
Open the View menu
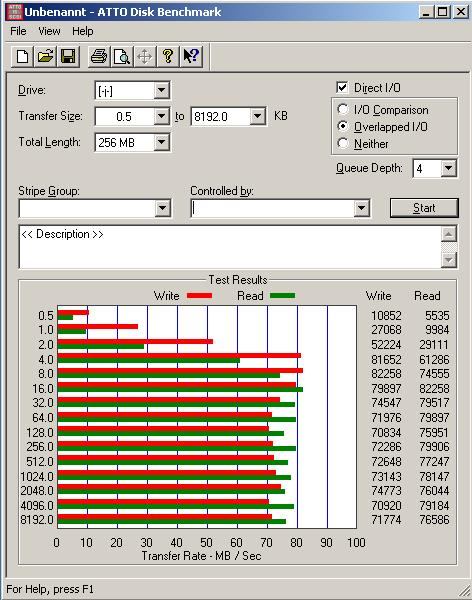(x=49, y=31)
